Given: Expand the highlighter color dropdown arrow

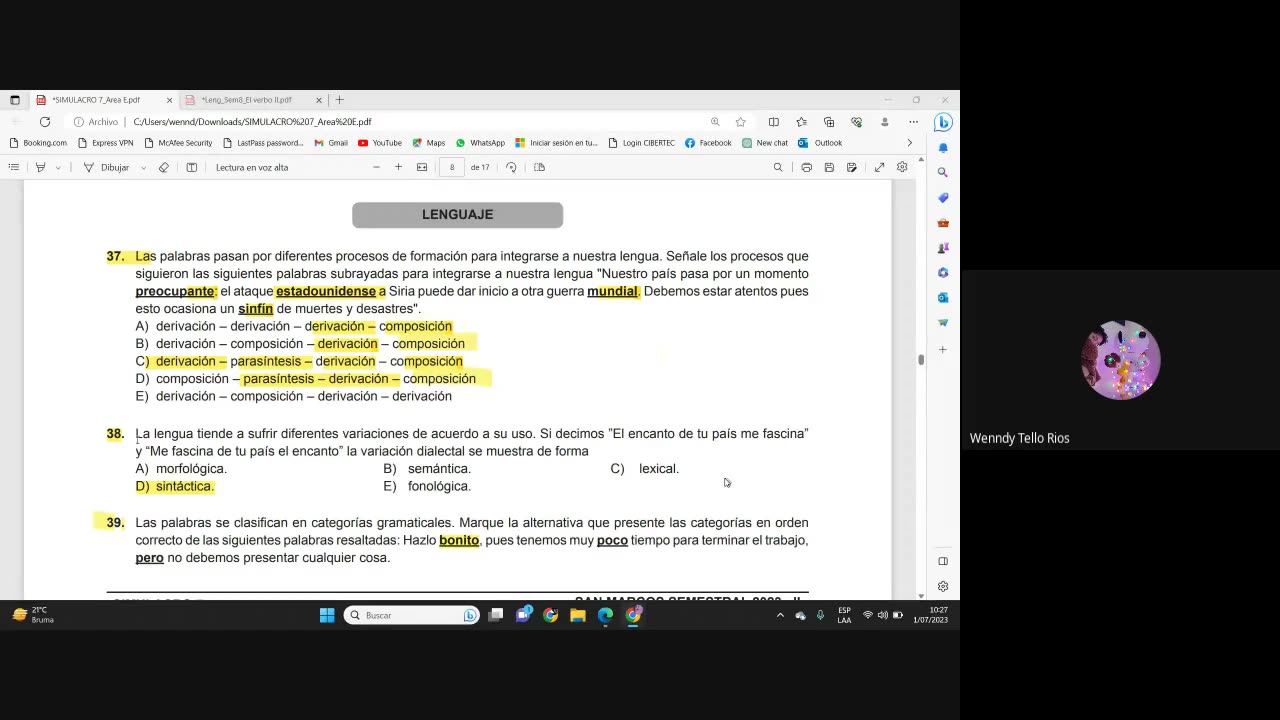Looking at the screenshot, I should [58, 167].
